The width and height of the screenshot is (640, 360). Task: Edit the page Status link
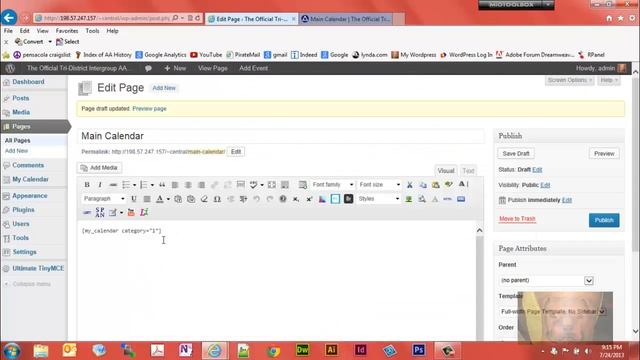[537, 169]
